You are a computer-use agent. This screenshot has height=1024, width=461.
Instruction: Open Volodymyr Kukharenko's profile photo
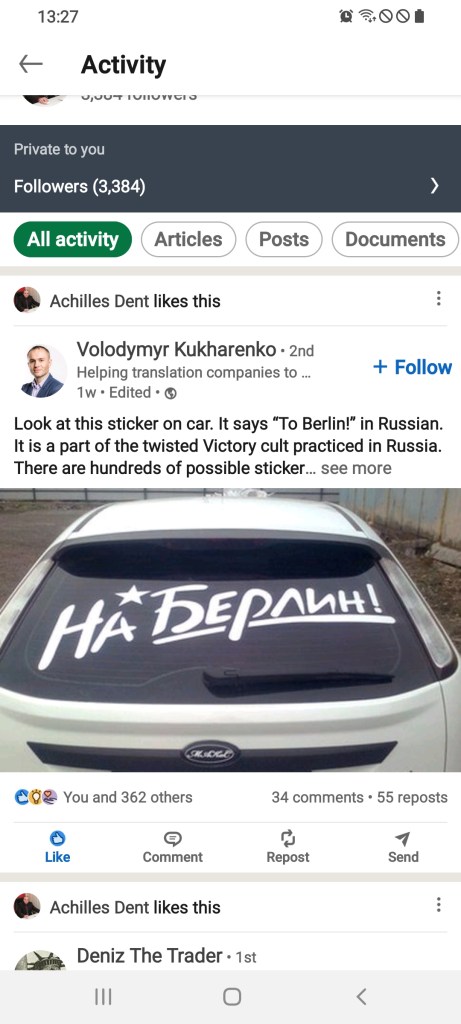point(42,370)
